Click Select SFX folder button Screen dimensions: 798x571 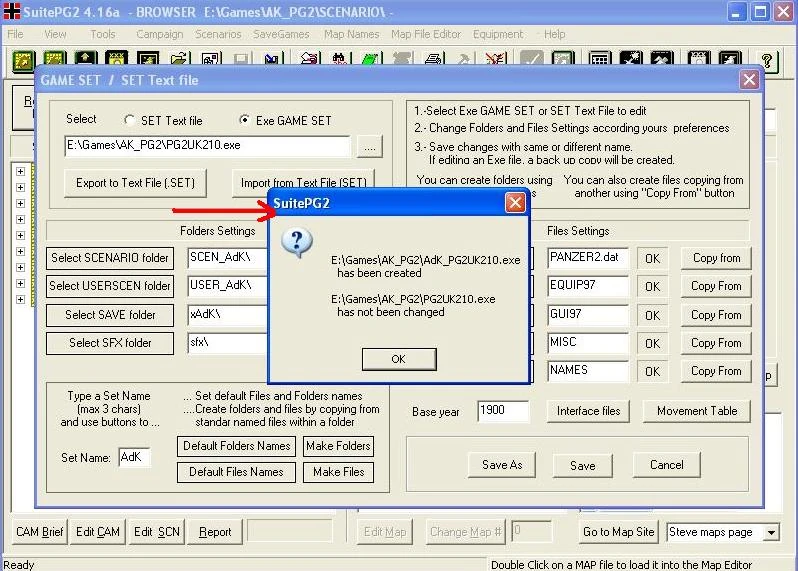coord(110,343)
